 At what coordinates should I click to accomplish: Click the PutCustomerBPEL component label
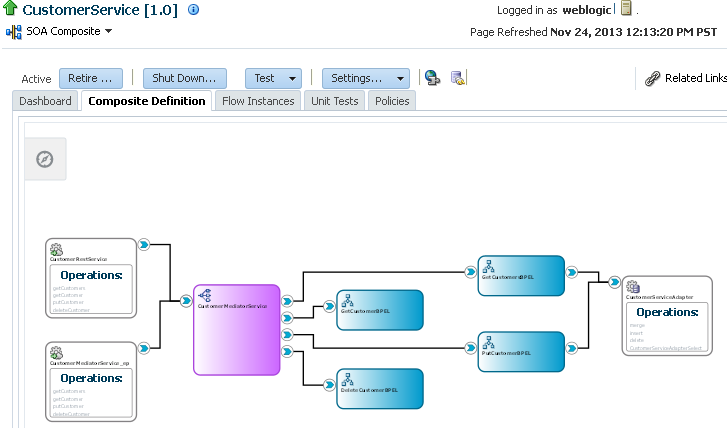pos(506,353)
